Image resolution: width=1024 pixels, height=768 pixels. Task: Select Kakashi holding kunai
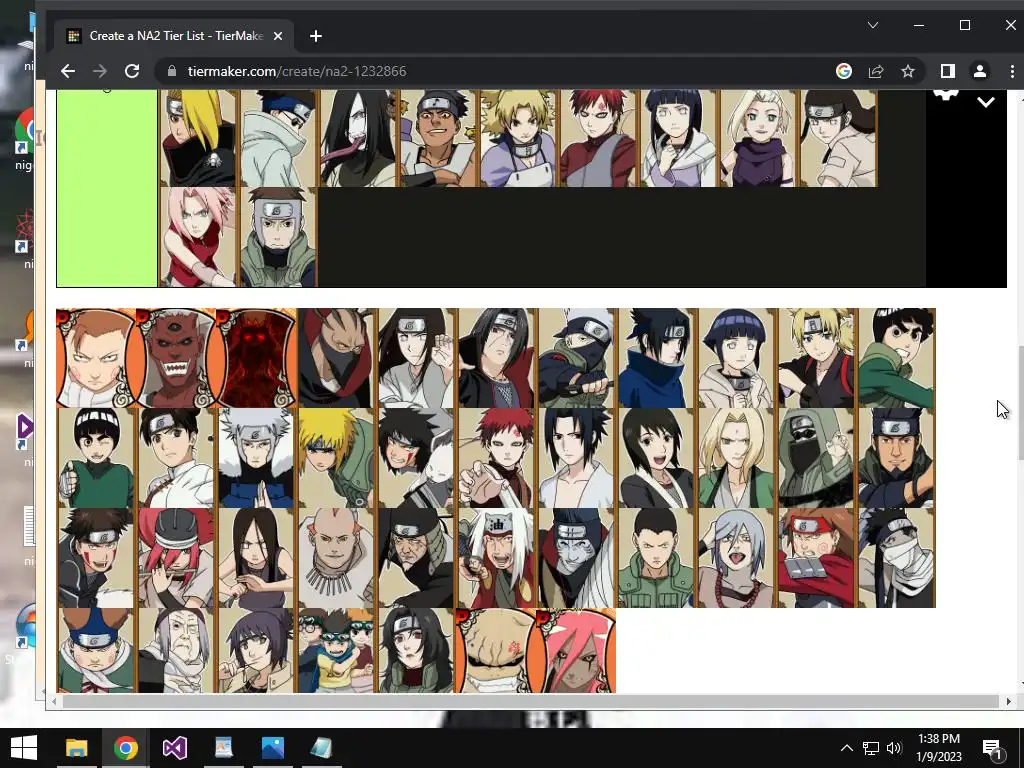tap(576, 358)
